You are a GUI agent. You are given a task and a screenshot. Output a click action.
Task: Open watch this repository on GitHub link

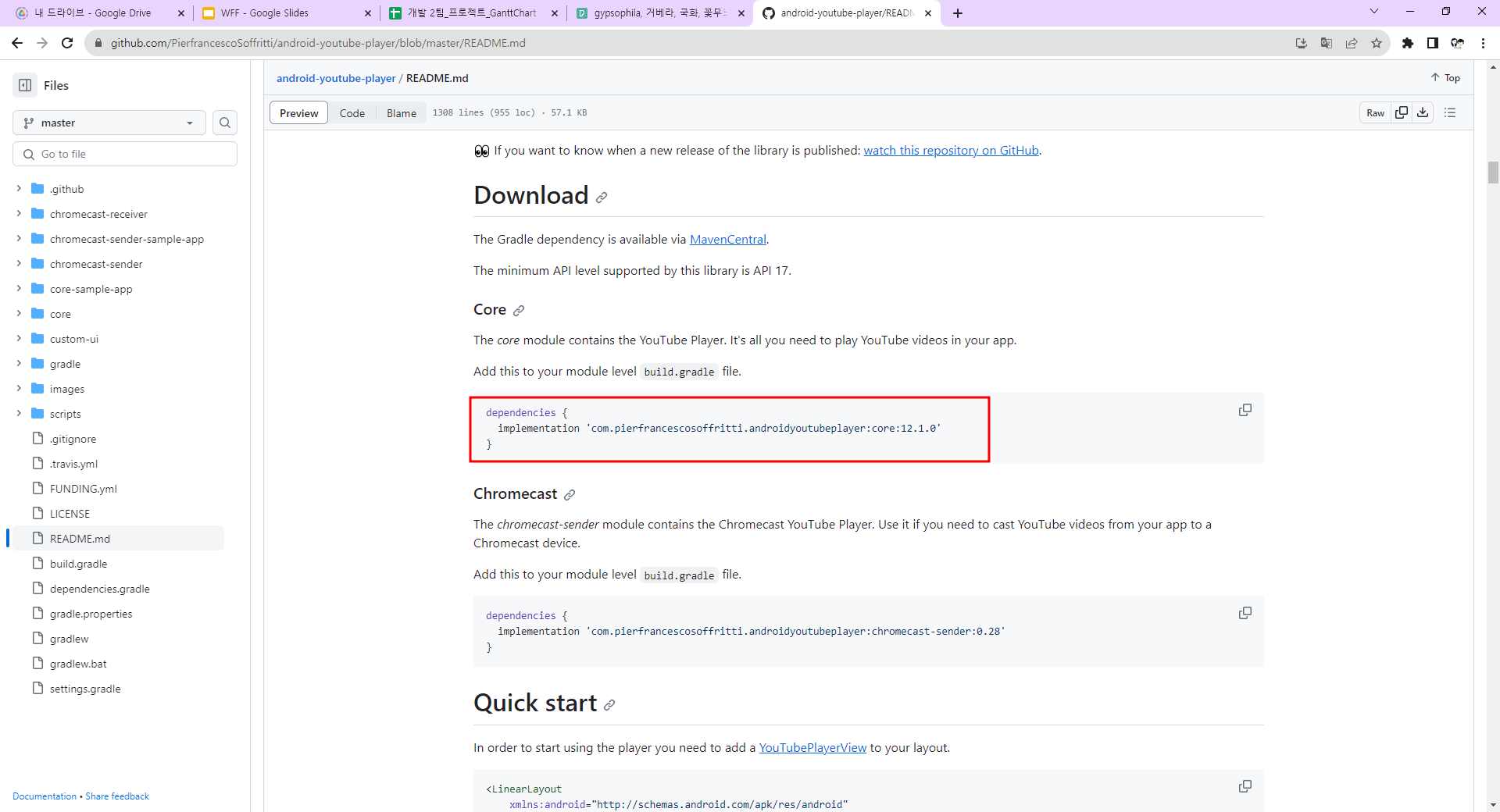click(x=951, y=151)
